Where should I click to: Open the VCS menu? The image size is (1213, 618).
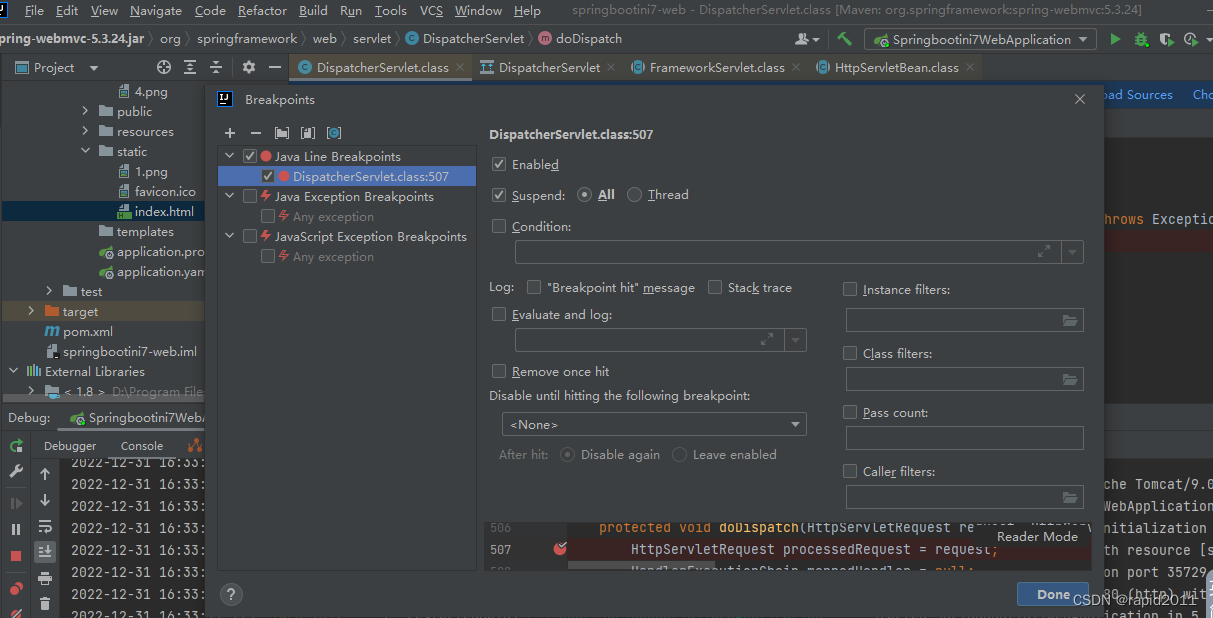point(431,11)
